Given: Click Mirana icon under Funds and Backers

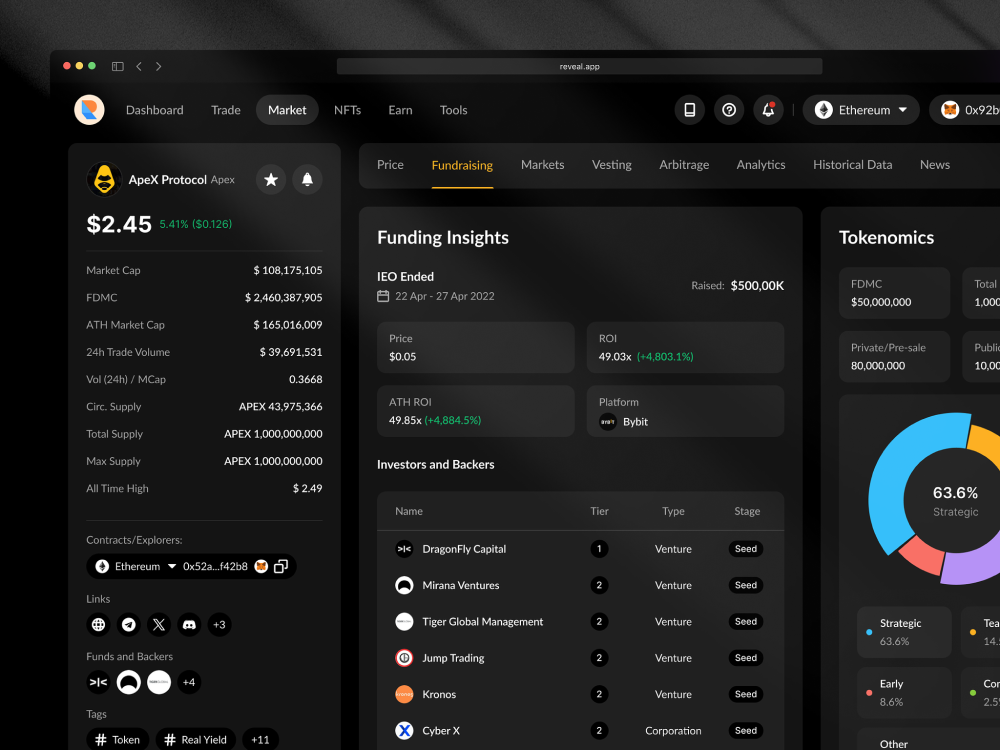Looking at the screenshot, I should click(x=129, y=682).
